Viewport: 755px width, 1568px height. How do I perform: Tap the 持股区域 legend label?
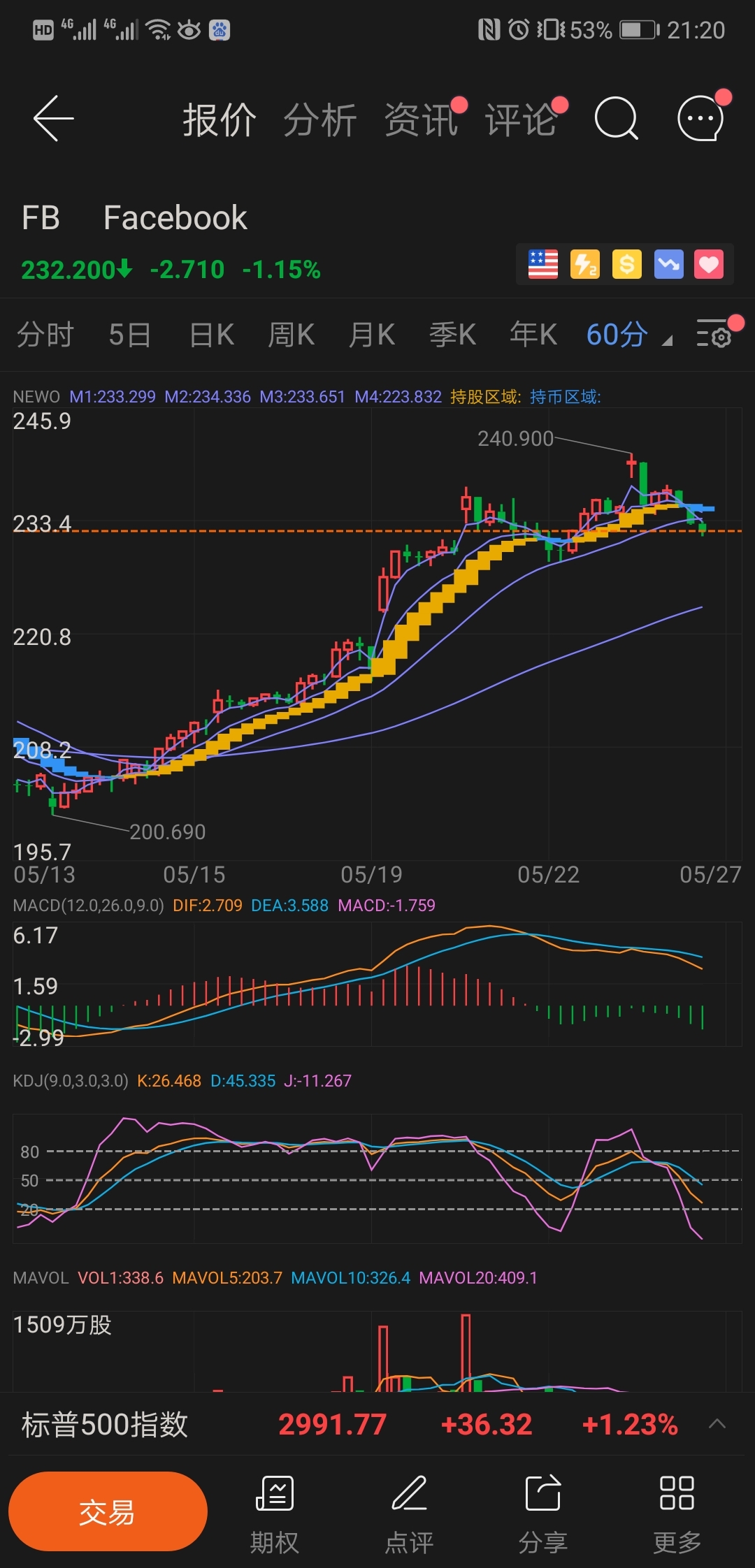click(x=485, y=397)
